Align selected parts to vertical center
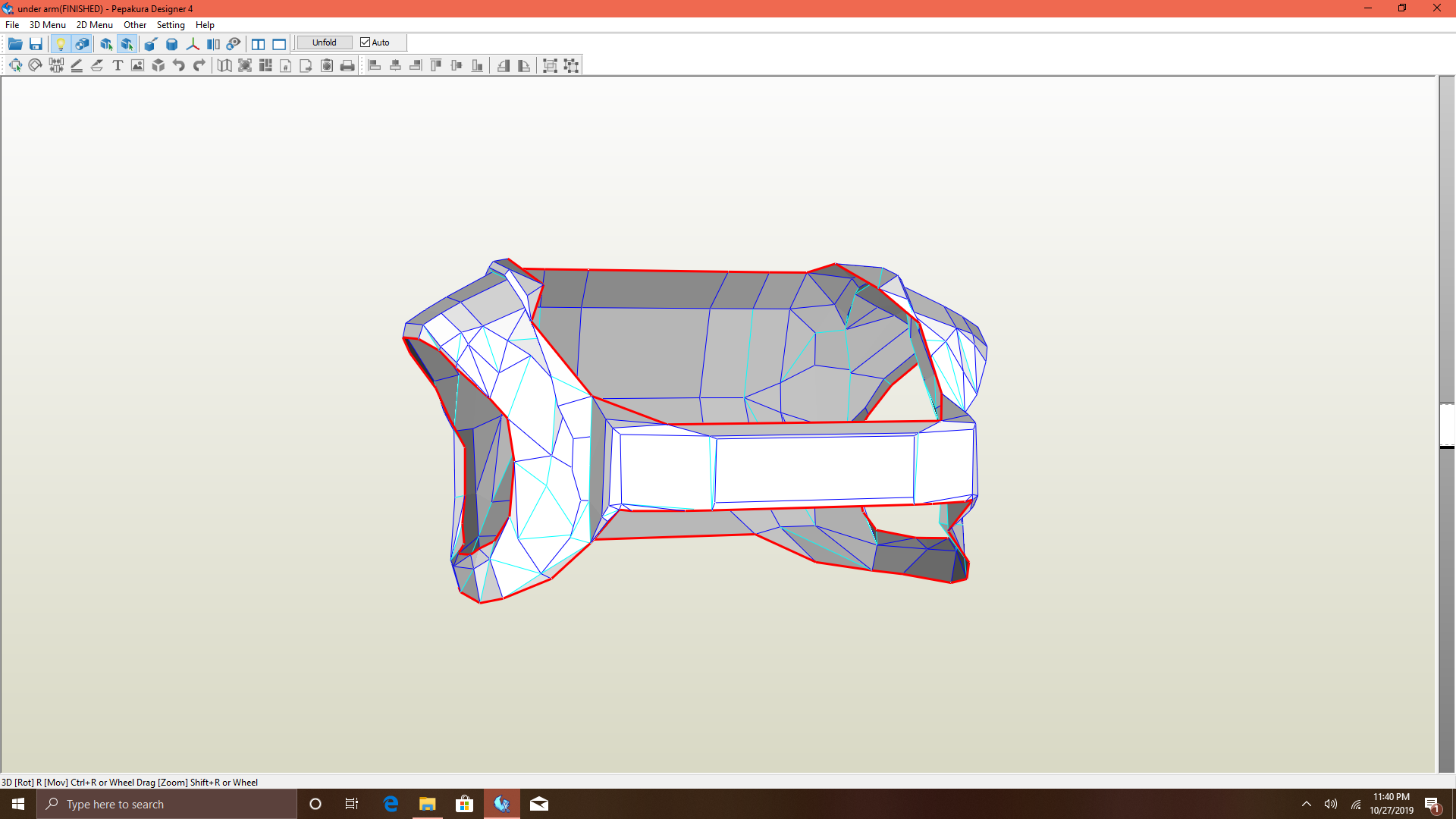1456x819 pixels. pos(457,65)
